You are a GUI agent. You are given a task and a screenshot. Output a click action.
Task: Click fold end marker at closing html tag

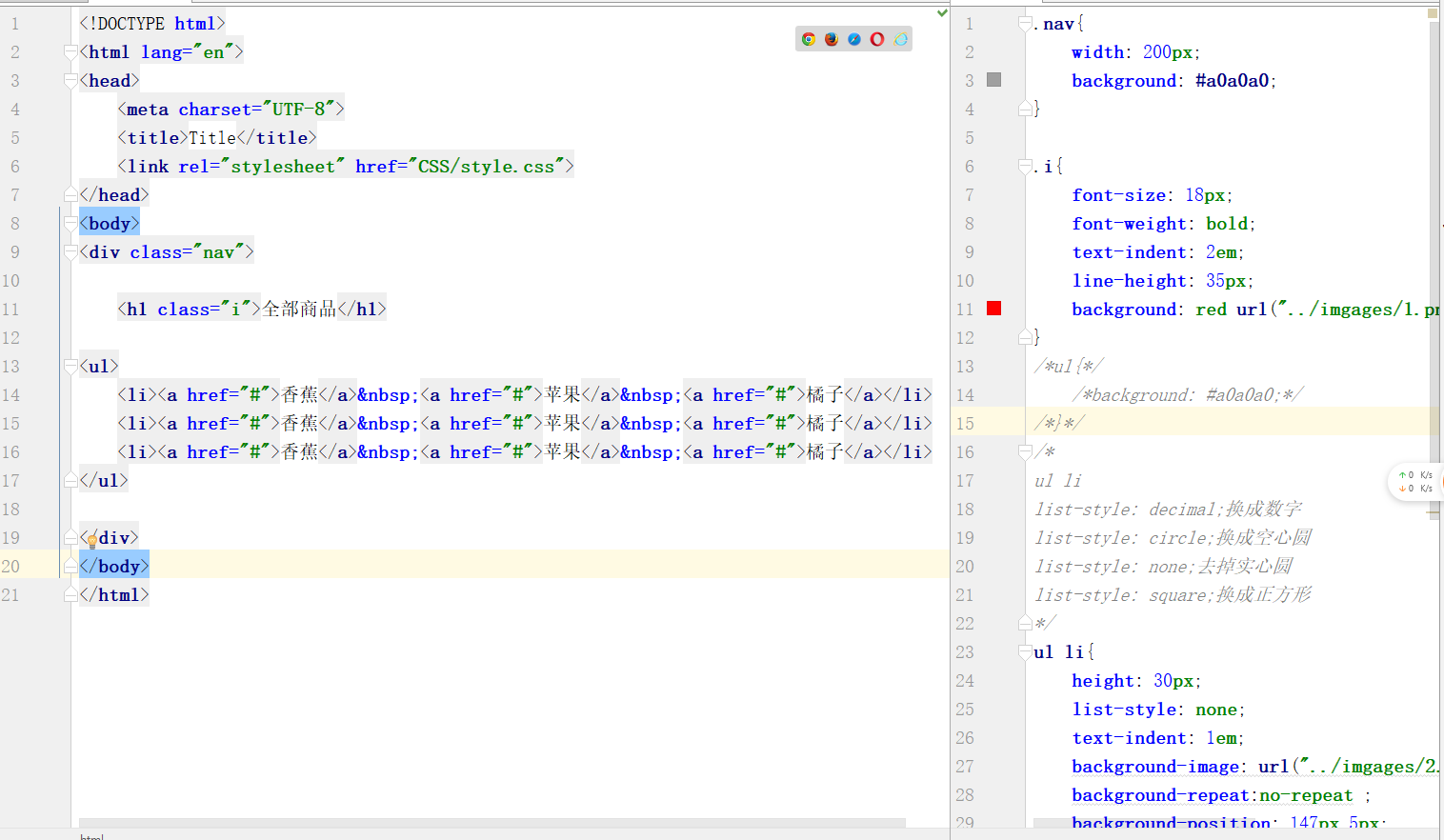coord(70,594)
